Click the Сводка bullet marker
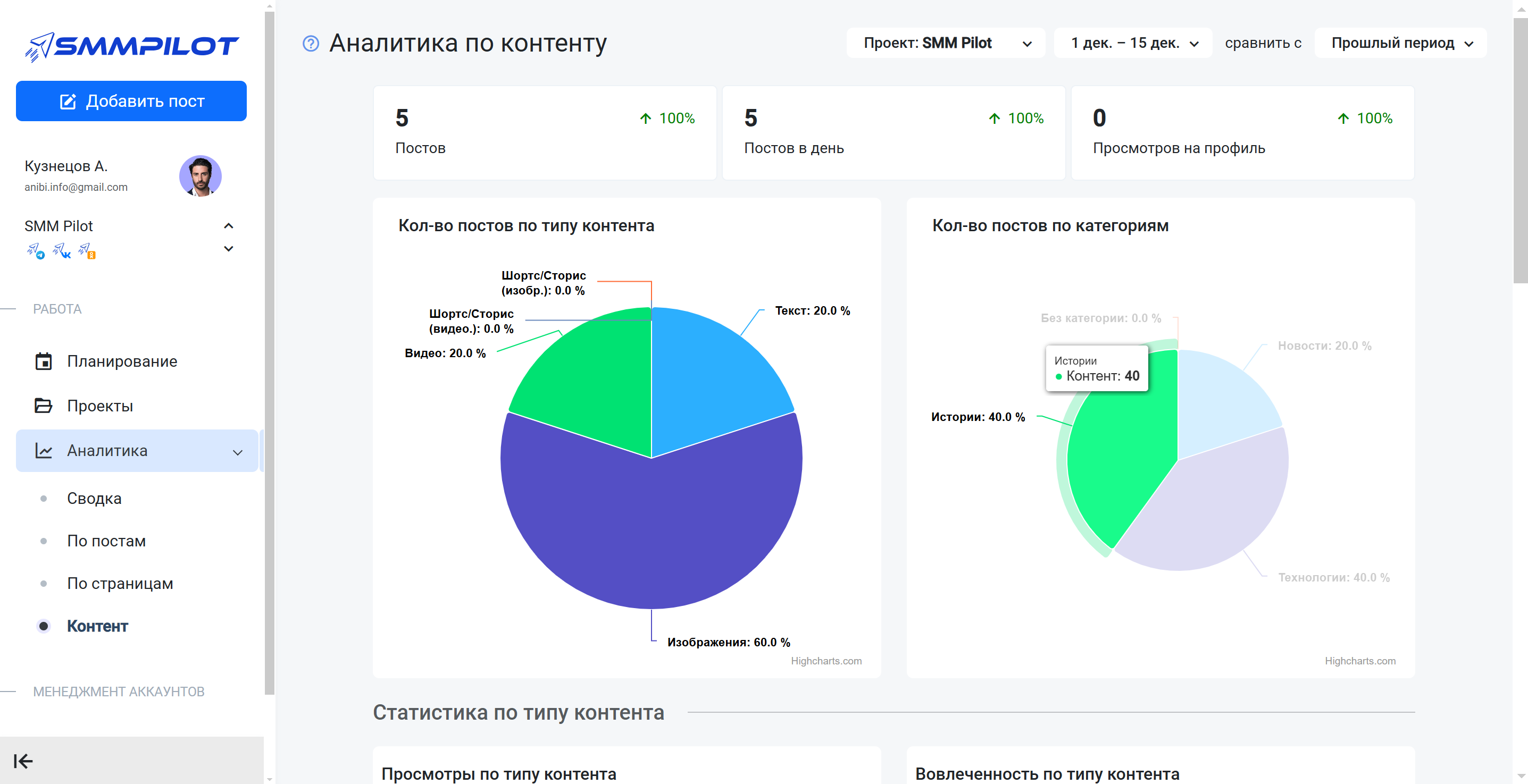The width and height of the screenshot is (1528, 784). [x=43, y=499]
